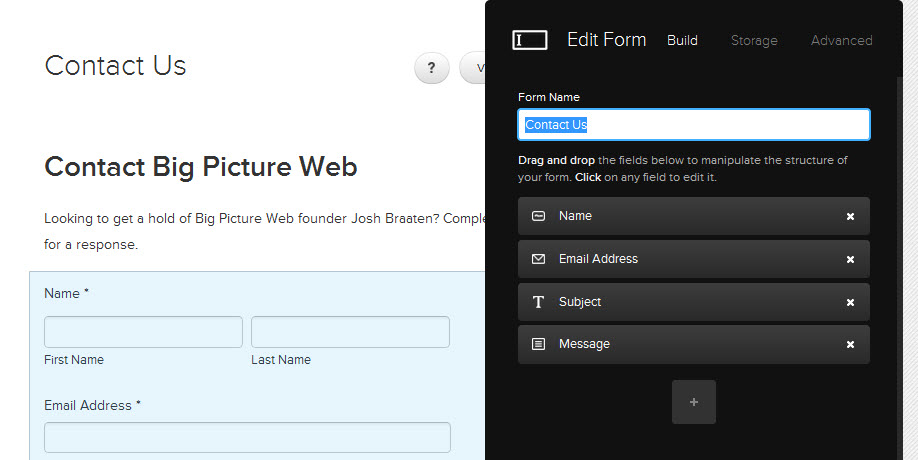Switch to the Build tab

click(682, 40)
